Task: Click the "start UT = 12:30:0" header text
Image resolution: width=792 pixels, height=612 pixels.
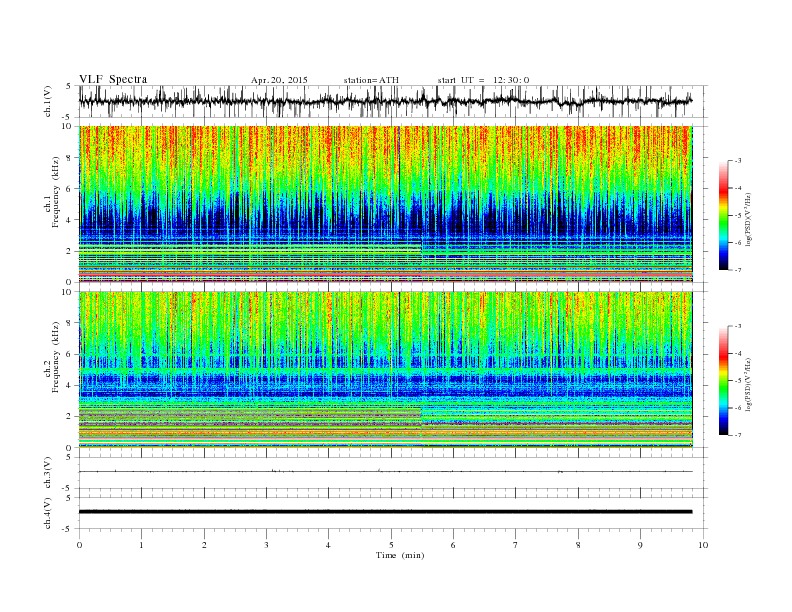Action: (483, 80)
